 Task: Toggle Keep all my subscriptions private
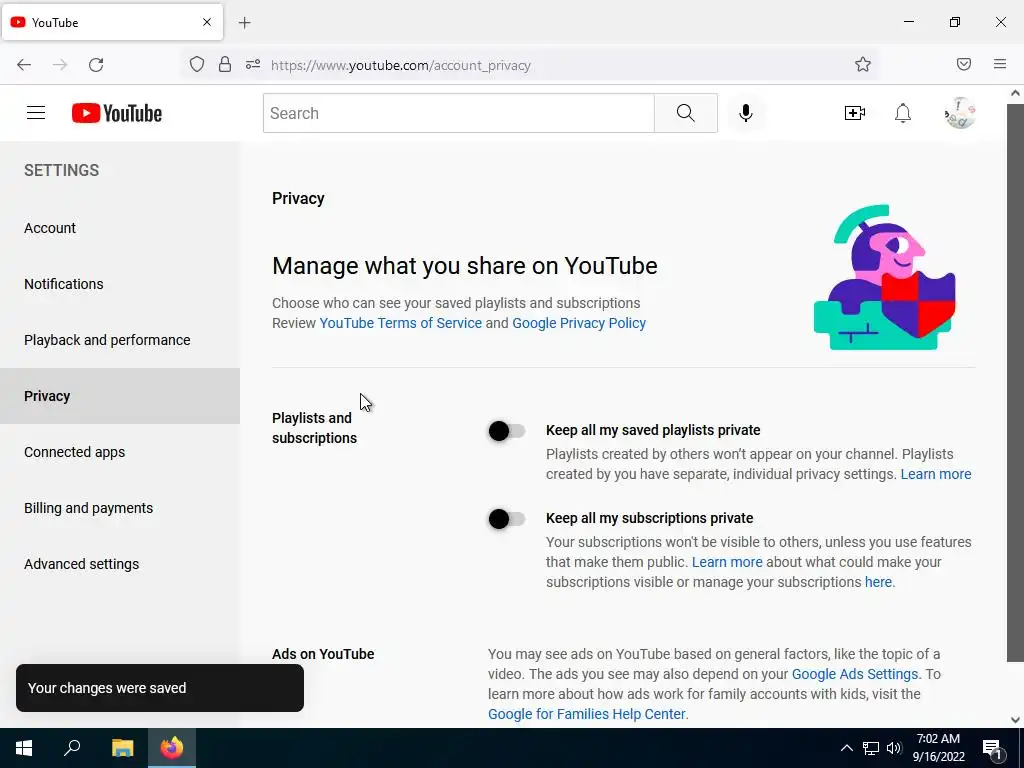coord(507,519)
